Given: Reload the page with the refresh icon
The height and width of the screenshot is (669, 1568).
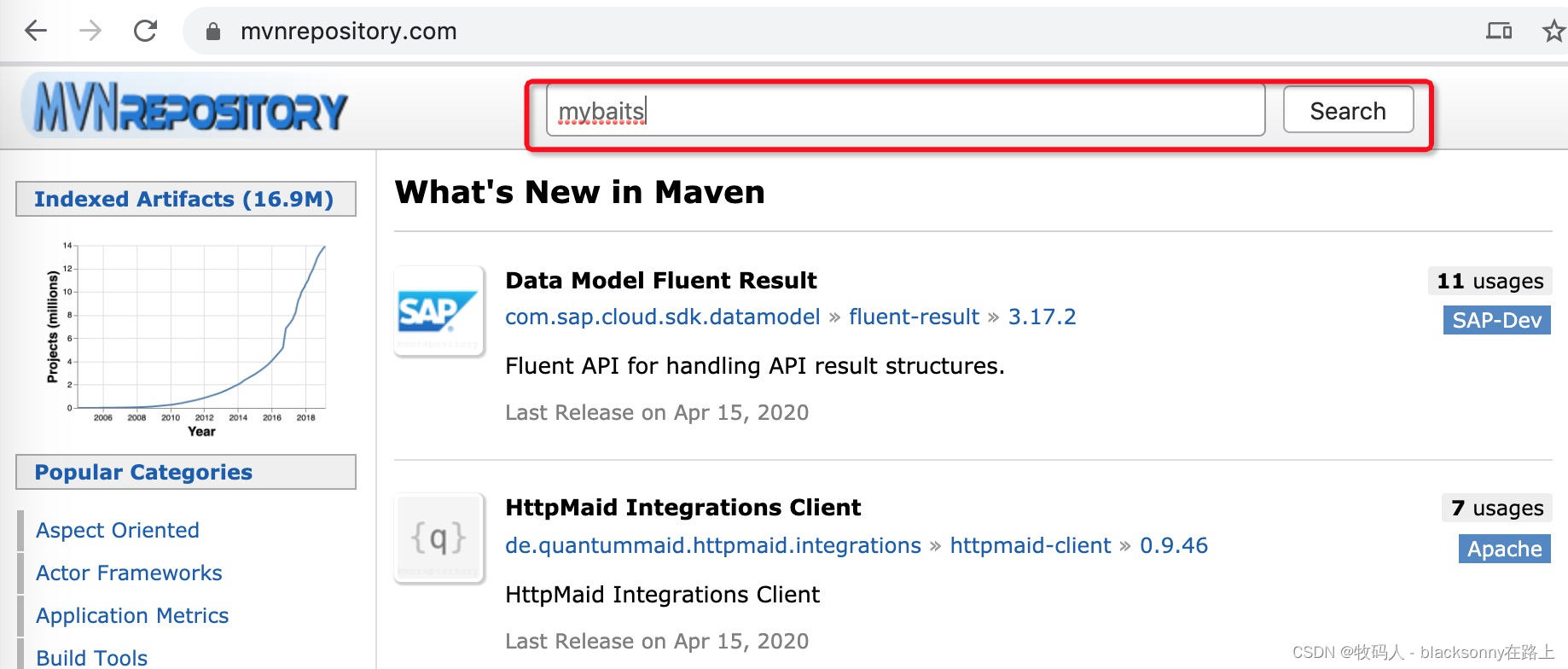Looking at the screenshot, I should [146, 32].
